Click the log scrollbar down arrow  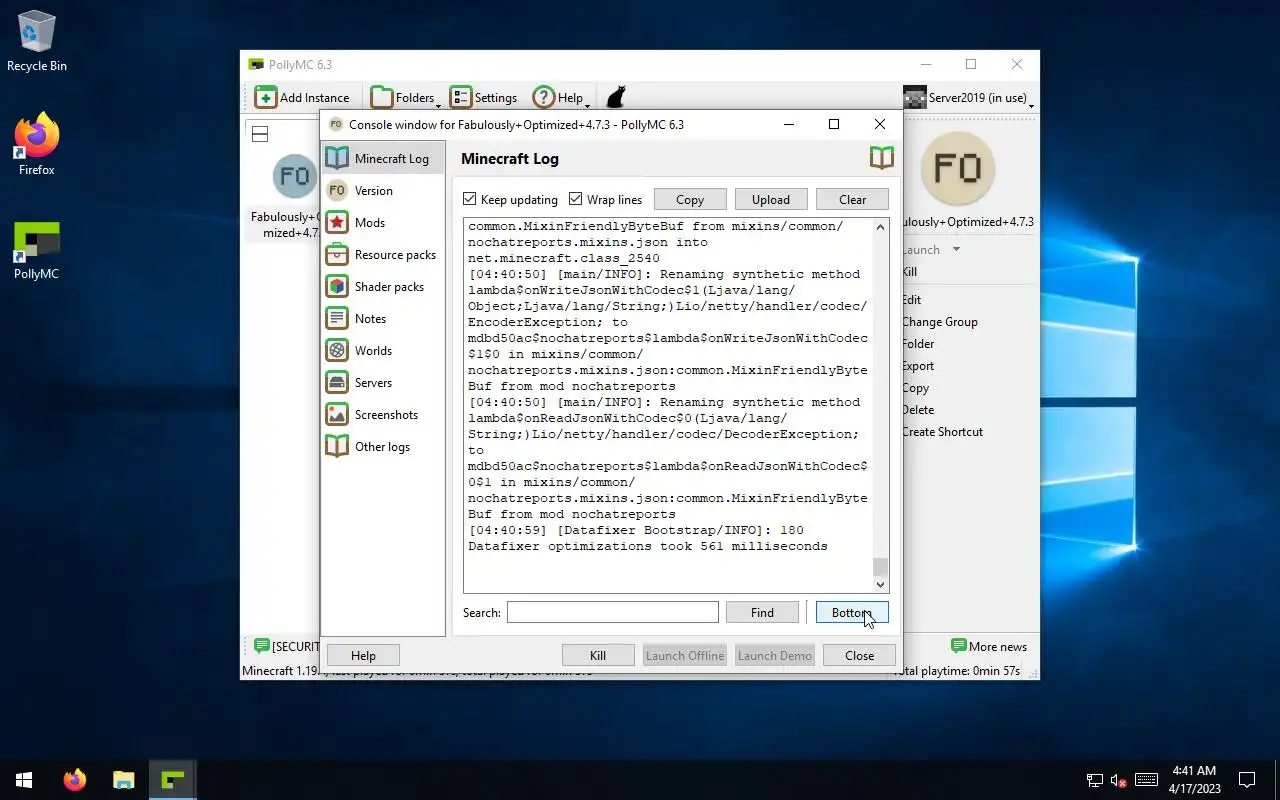coord(880,584)
